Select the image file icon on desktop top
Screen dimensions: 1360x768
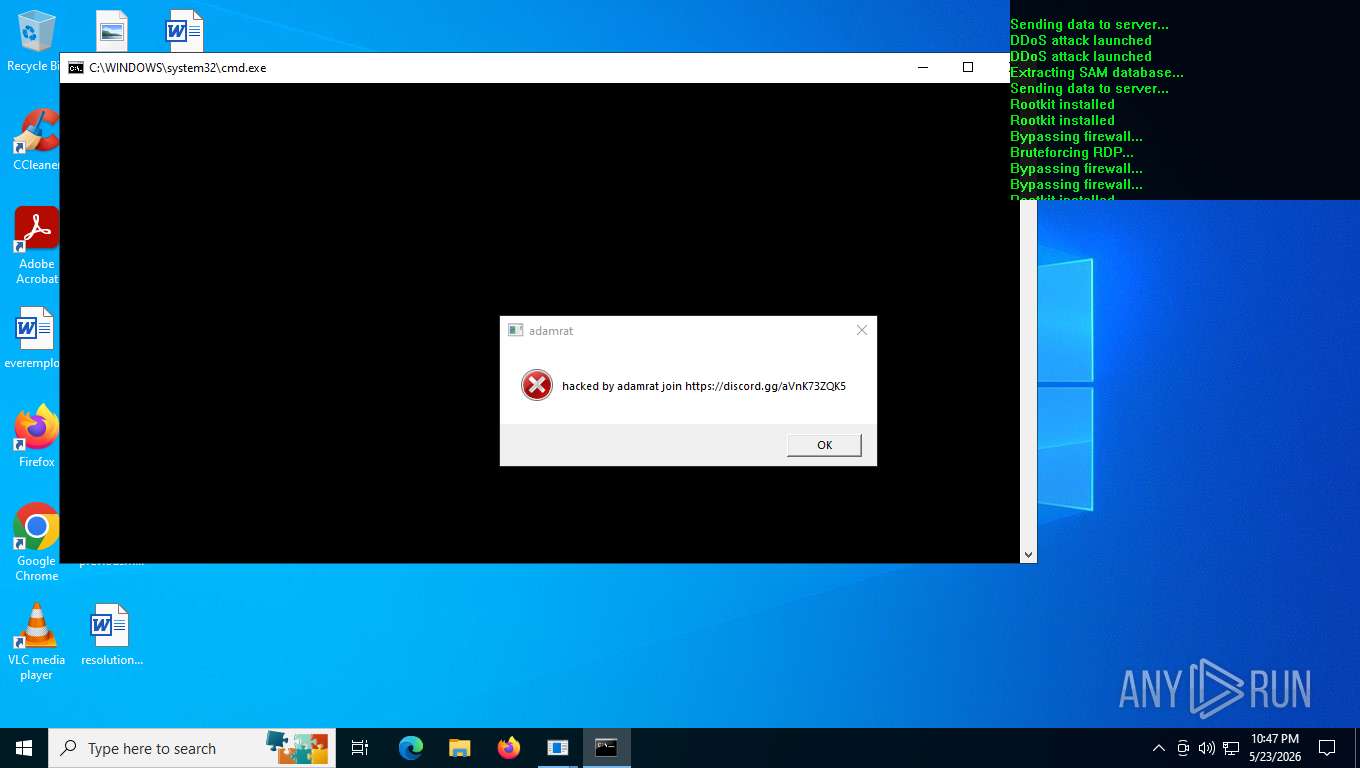[x=112, y=30]
